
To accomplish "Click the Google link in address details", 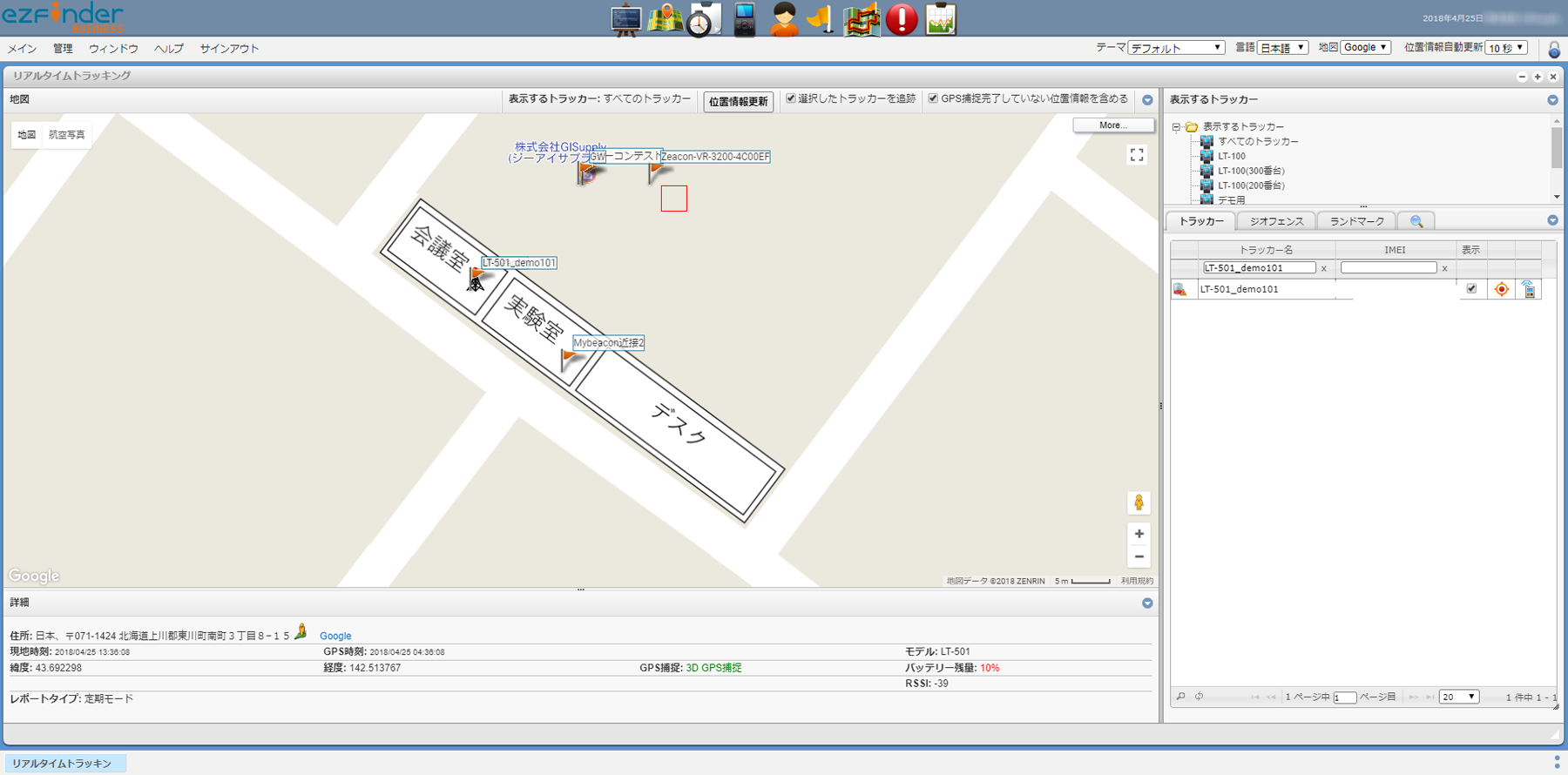I will pos(335,636).
